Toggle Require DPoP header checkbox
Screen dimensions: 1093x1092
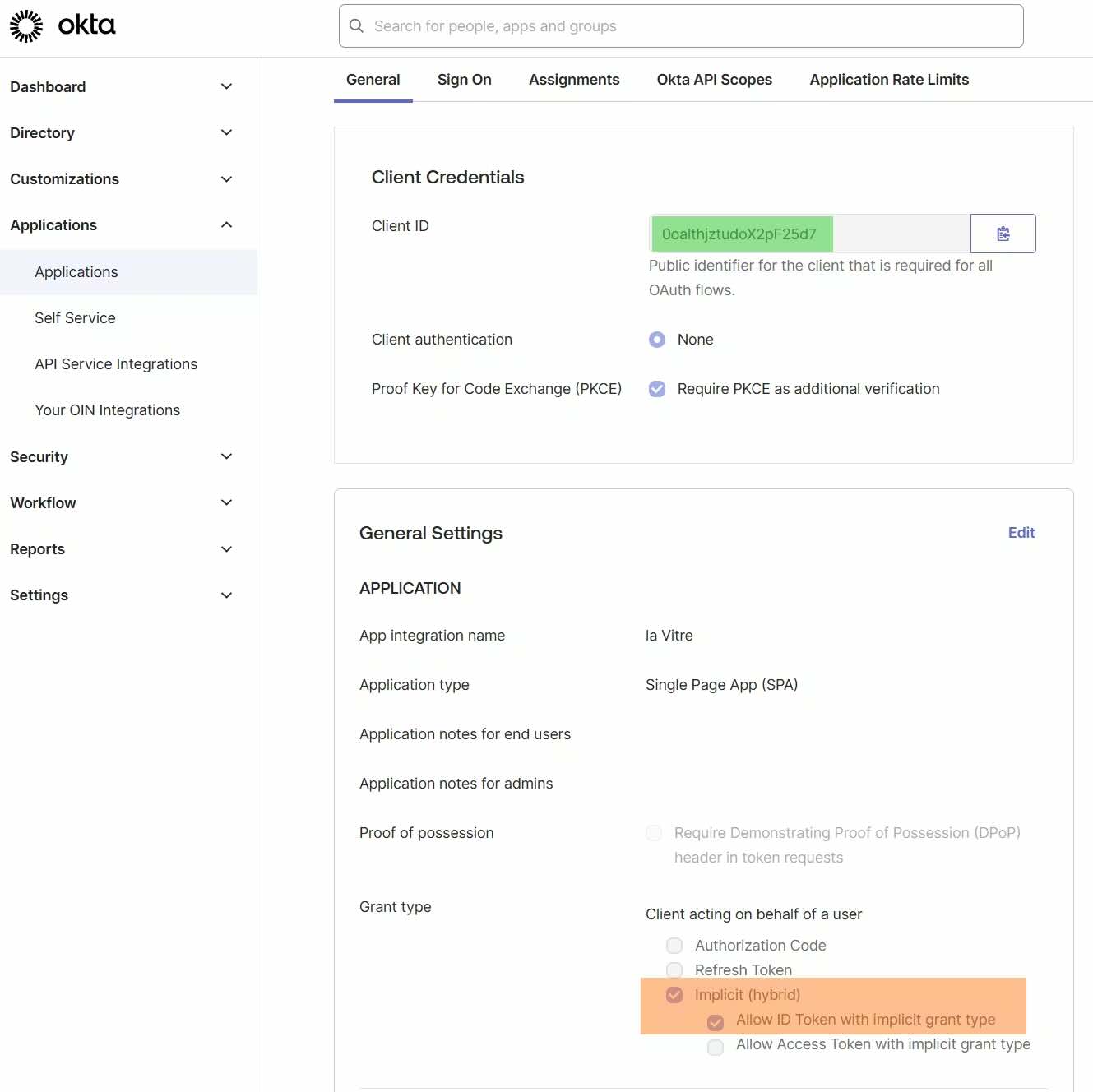654,833
